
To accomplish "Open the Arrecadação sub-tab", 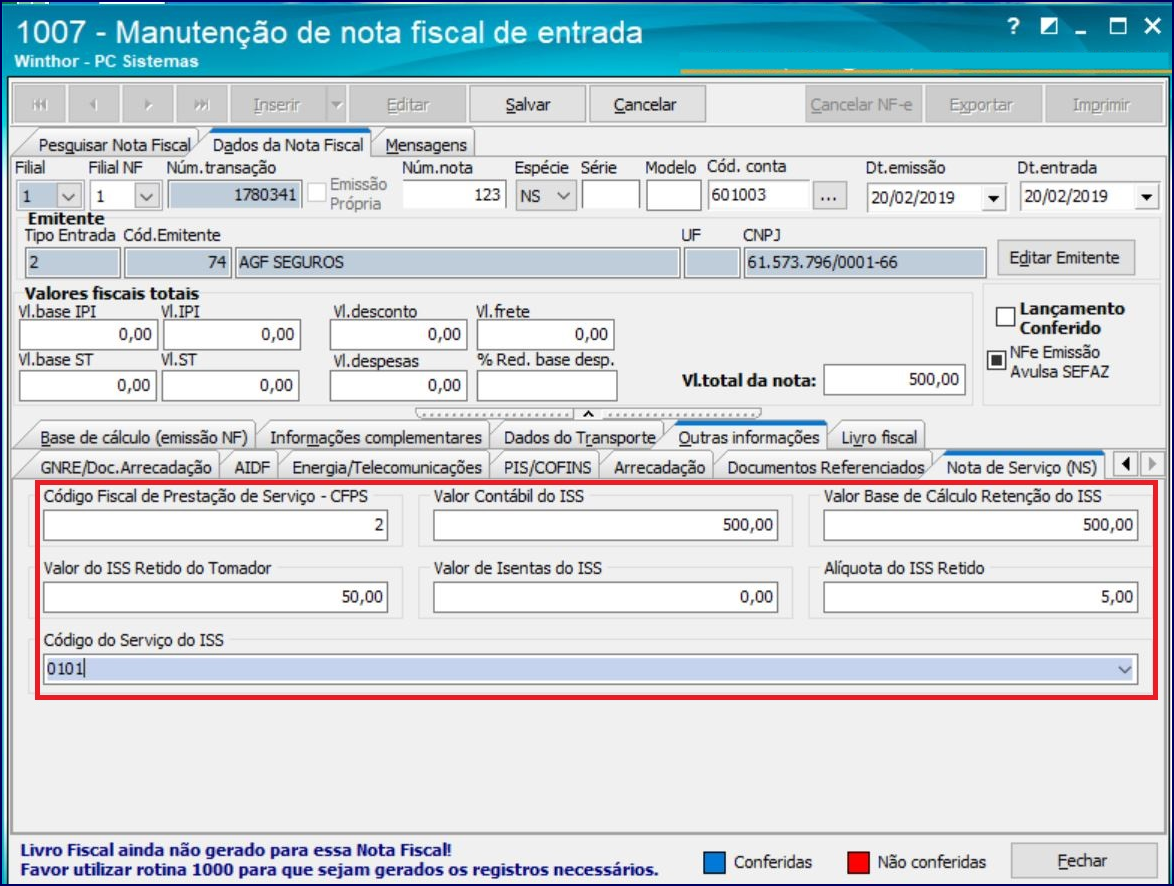I will pyautogui.click(x=660, y=467).
